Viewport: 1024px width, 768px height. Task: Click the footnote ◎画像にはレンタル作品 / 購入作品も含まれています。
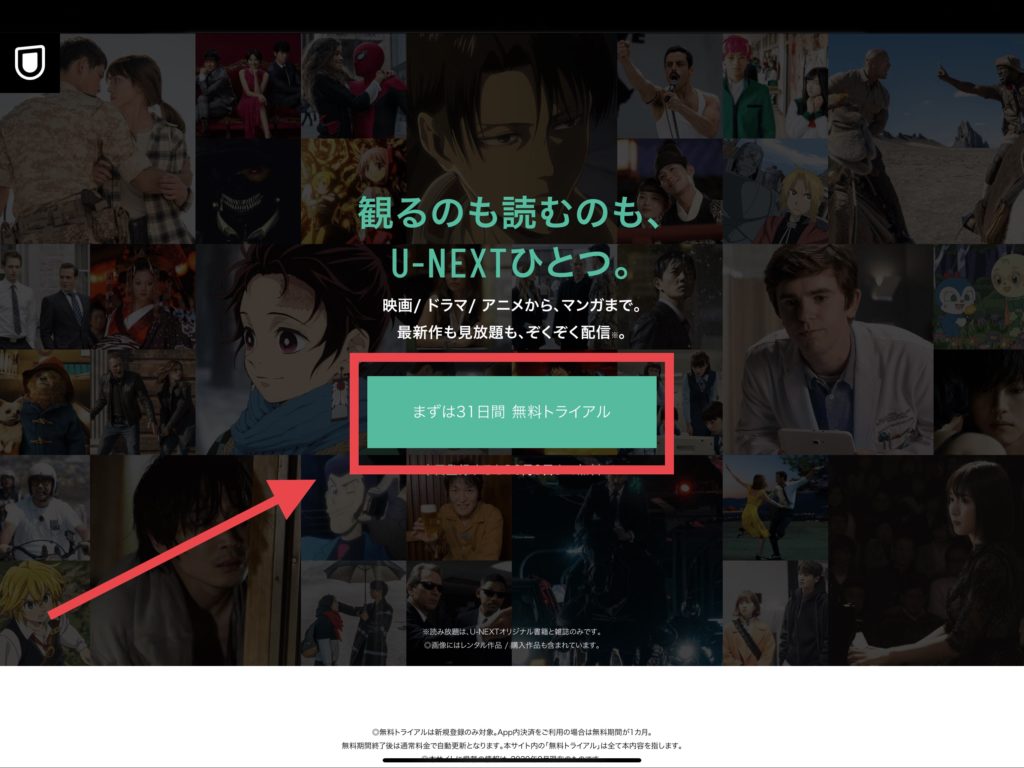point(512,645)
